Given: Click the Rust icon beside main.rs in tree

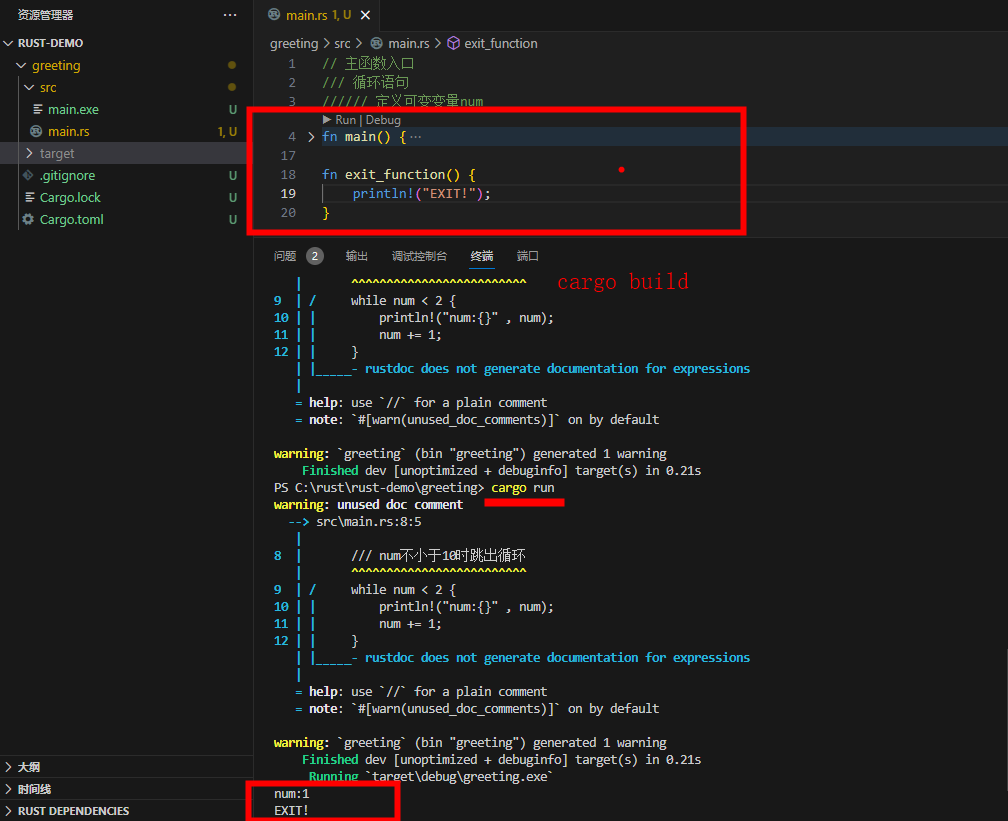Looking at the screenshot, I should 37,131.
